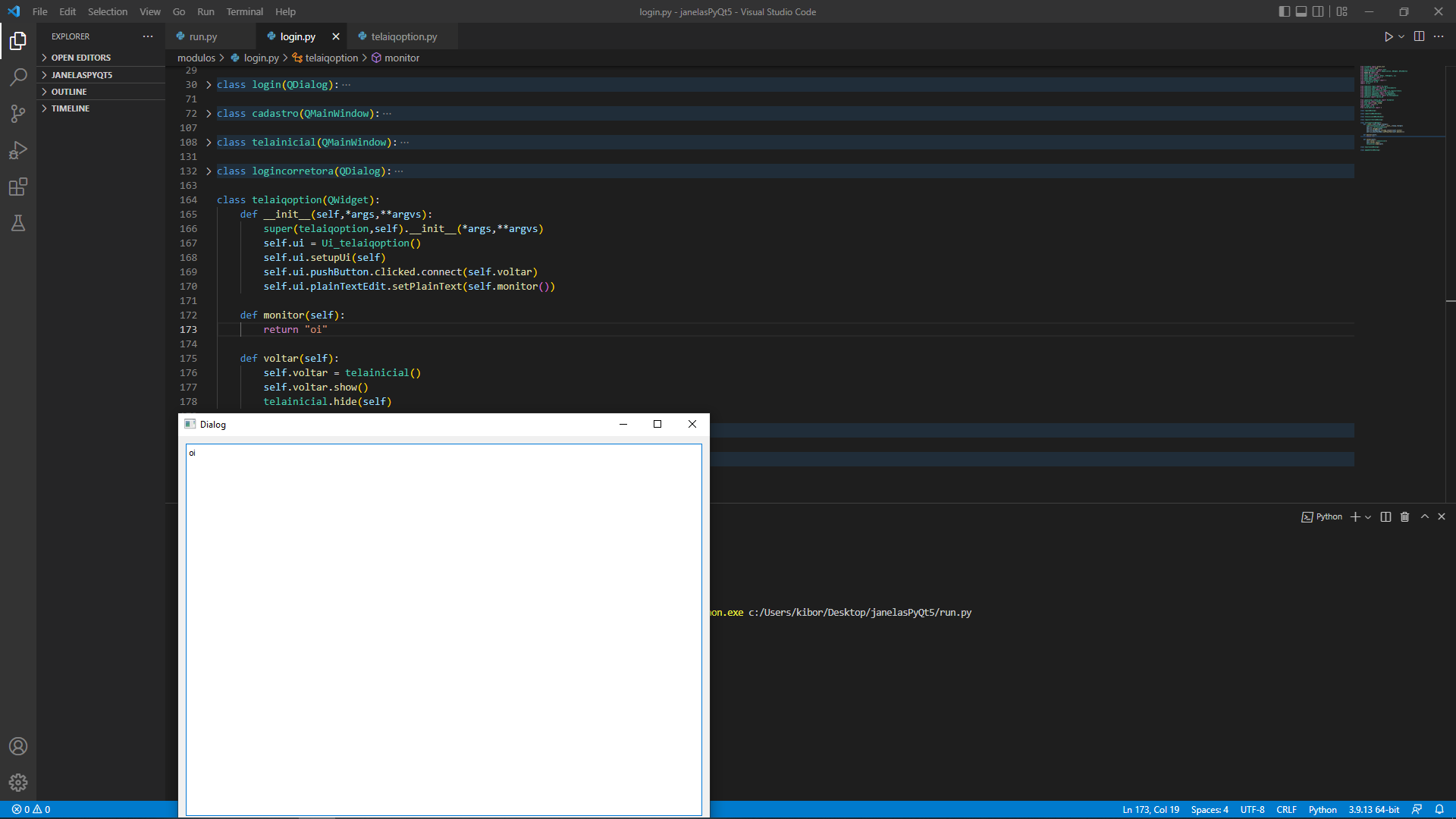Switch to the telaiqoption.py tab
Screen dimensions: 1456x819
click(403, 36)
